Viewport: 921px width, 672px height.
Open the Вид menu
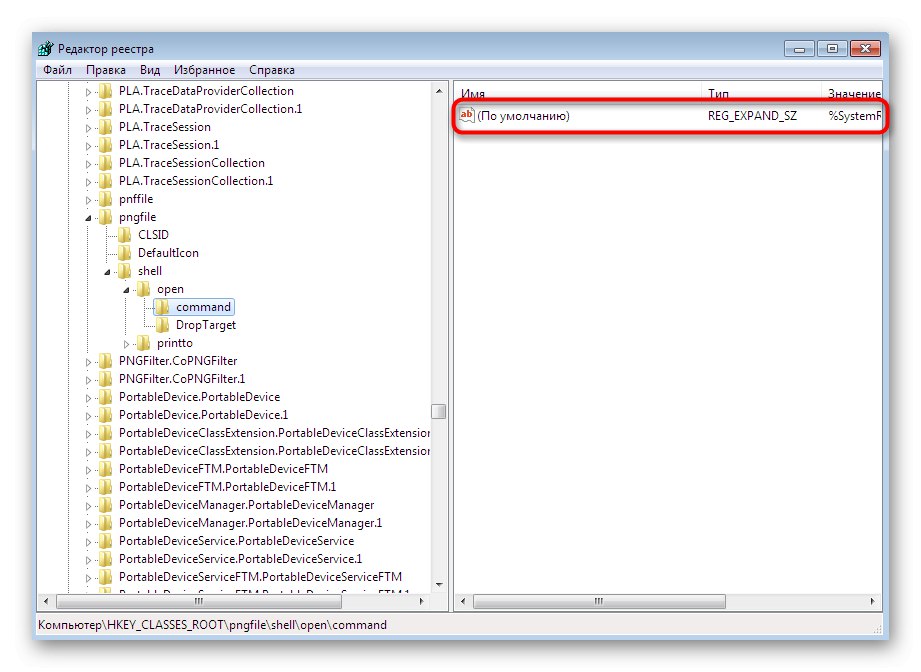coord(150,70)
